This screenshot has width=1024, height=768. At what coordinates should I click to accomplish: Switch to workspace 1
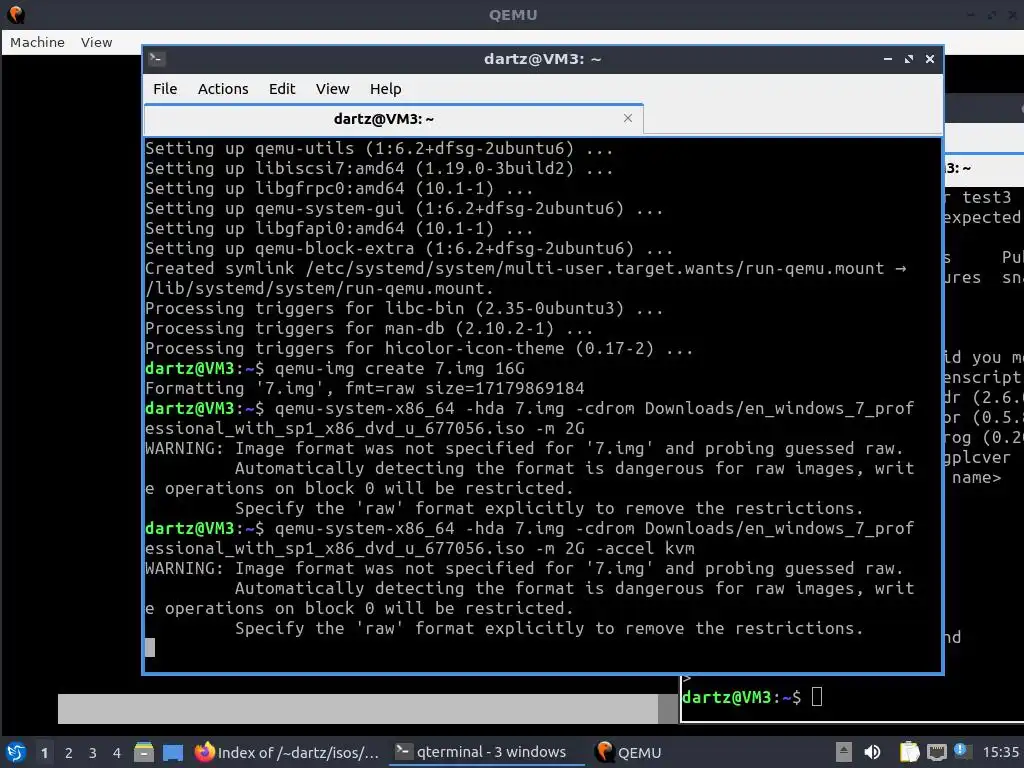tap(44, 753)
